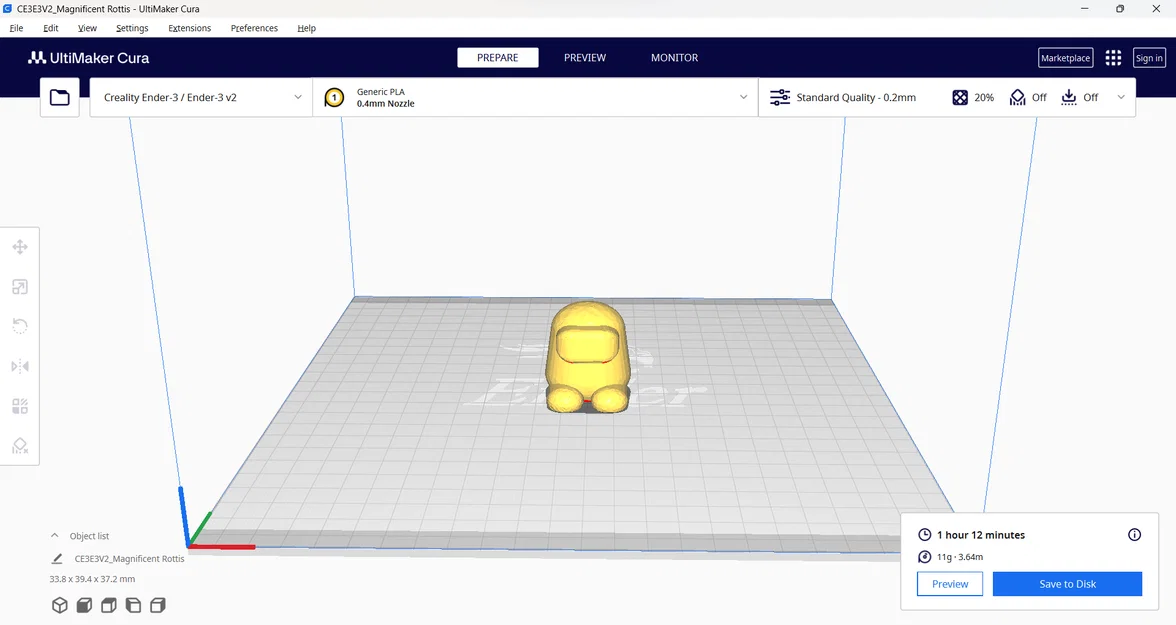This screenshot has height=625, width=1176.
Task: Switch to front view cube icon
Action: coord(84,605)
